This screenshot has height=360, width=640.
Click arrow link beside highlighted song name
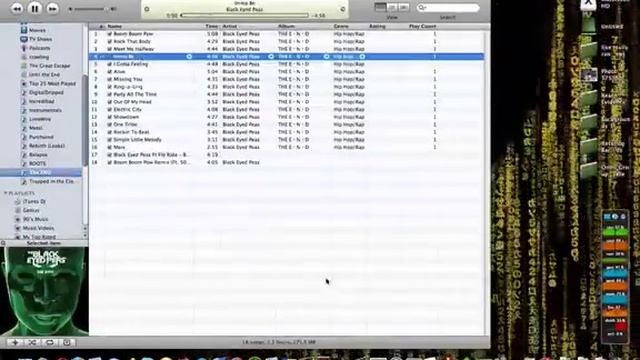[x=189, y=57]
